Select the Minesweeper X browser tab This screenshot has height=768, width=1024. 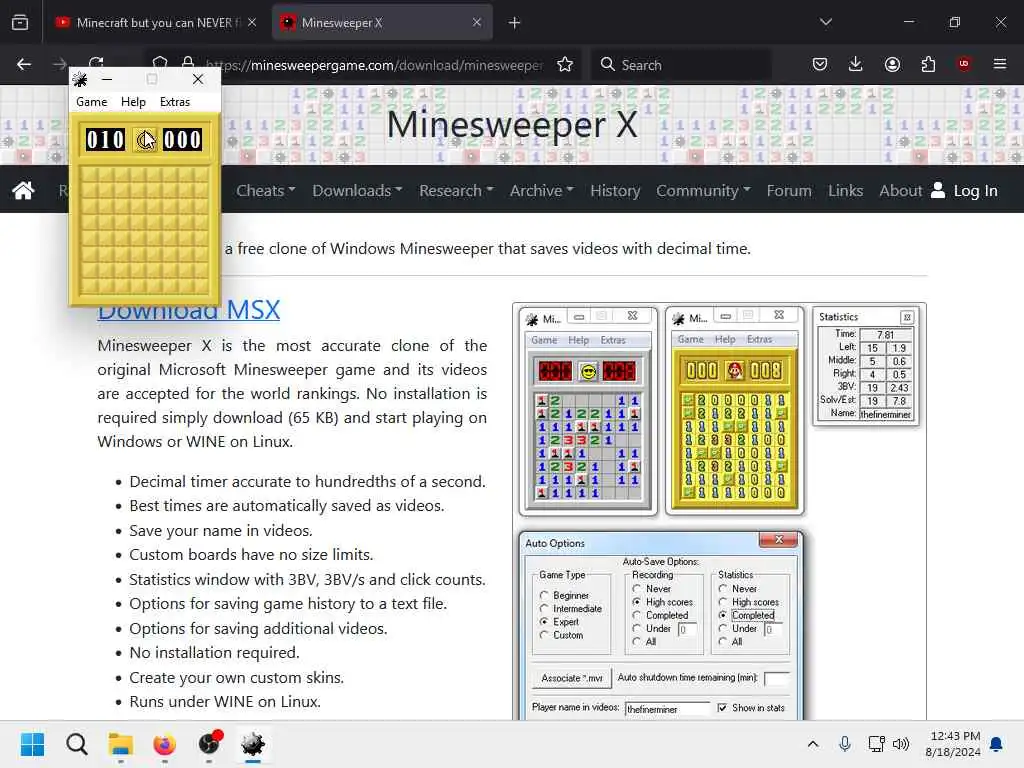tap(382, 23)
